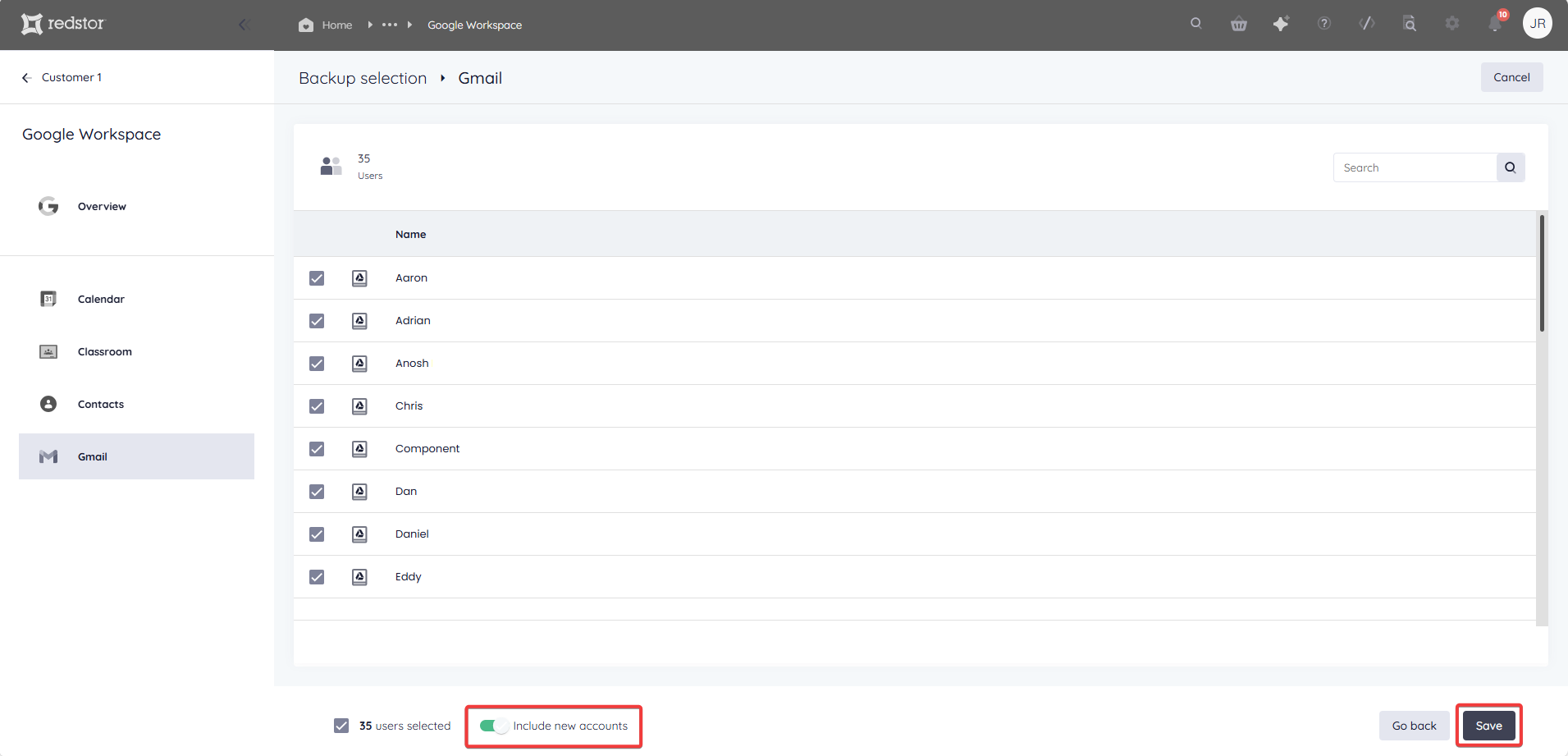The width and height of the screenshot is (1568, 756).
Task: Click the back arrow beside Customer 1
Action: tap(26, 77)
